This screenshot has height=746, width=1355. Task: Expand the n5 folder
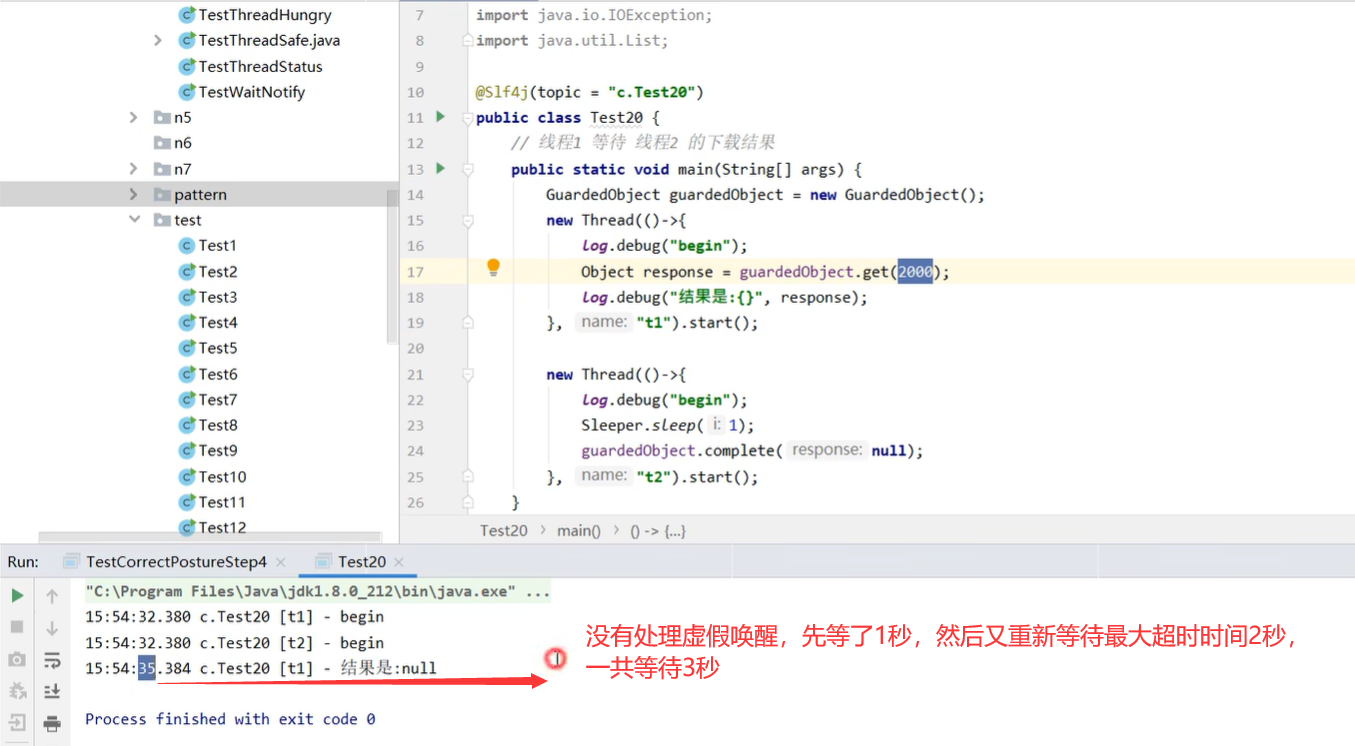click(x=134, y=117)
